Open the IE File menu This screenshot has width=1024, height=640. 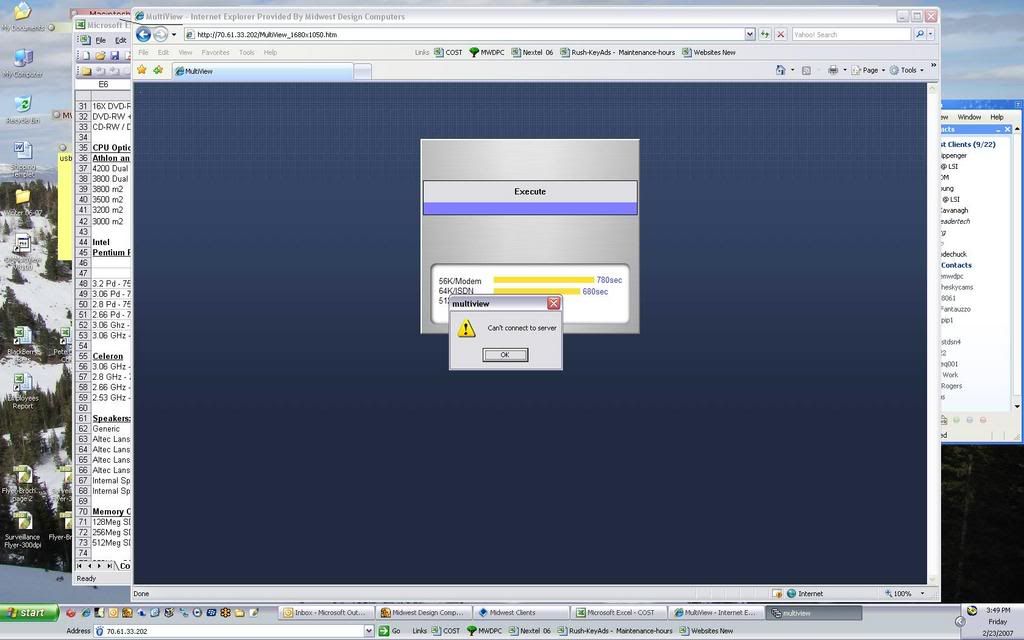[x=144, y=52]
